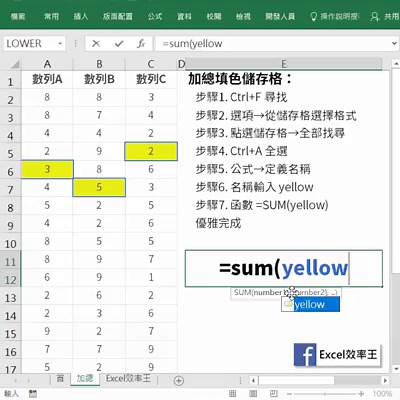The image size is (400, 400).
Task: Click the 共用 (Share) button
Action: tap(384, 17)
